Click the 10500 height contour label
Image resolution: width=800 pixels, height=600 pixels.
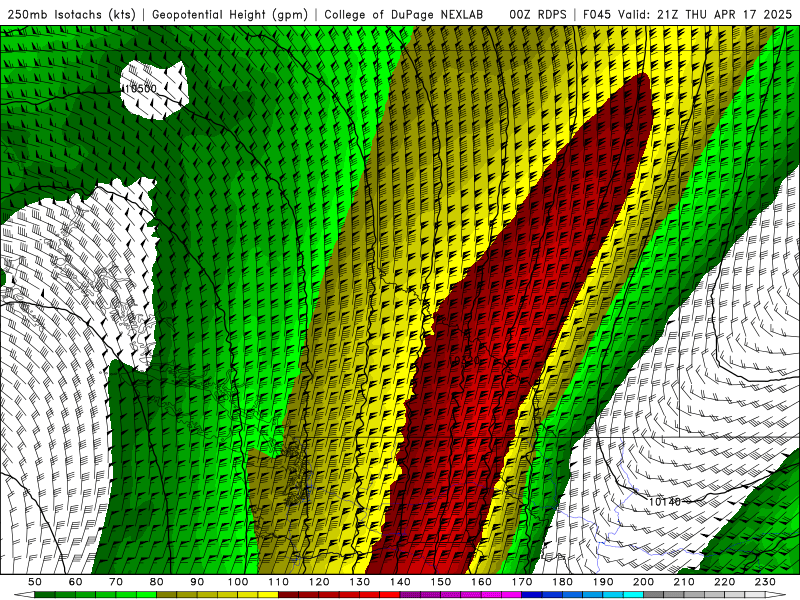point(139,89)
